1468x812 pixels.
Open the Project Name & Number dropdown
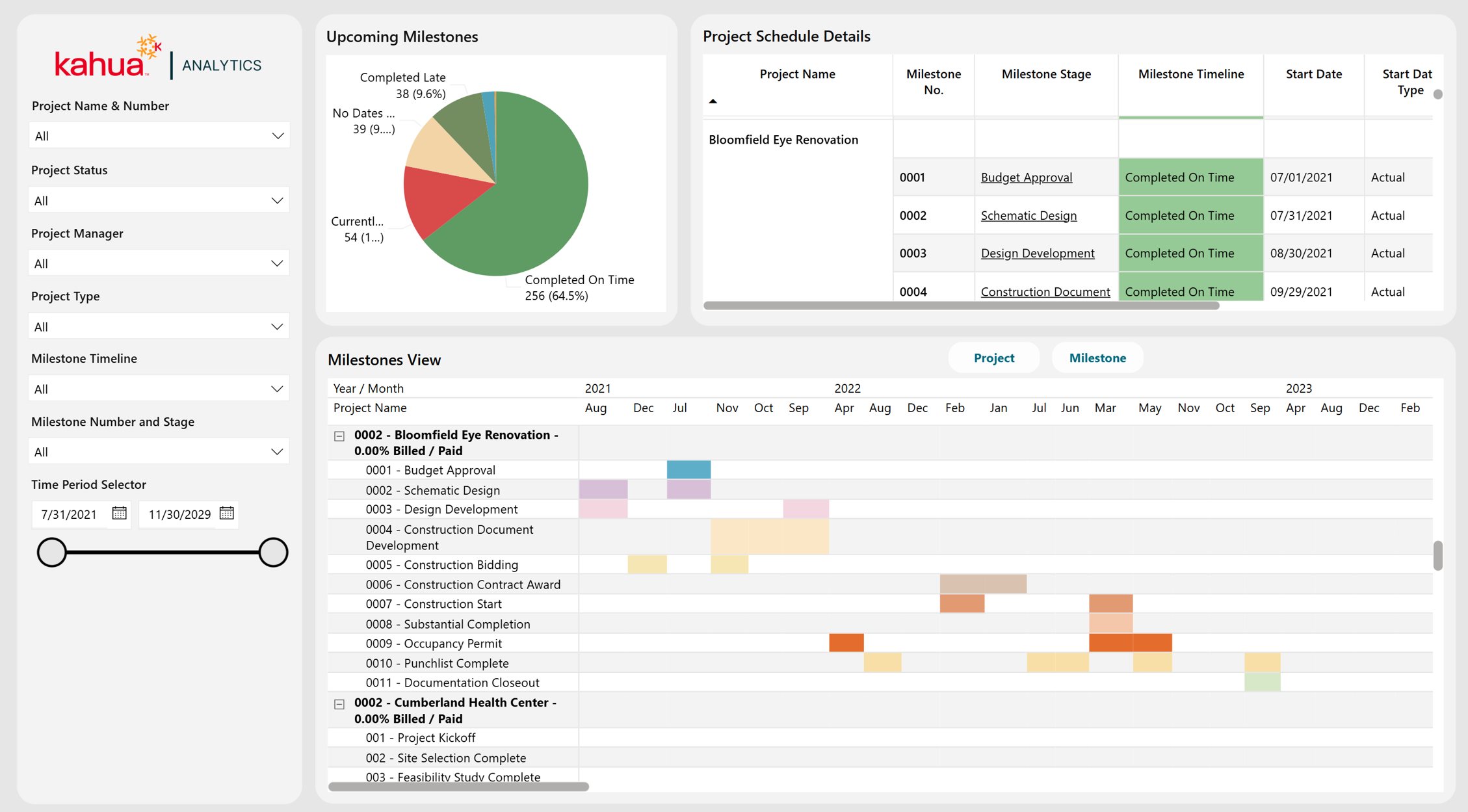coord(159,136)
